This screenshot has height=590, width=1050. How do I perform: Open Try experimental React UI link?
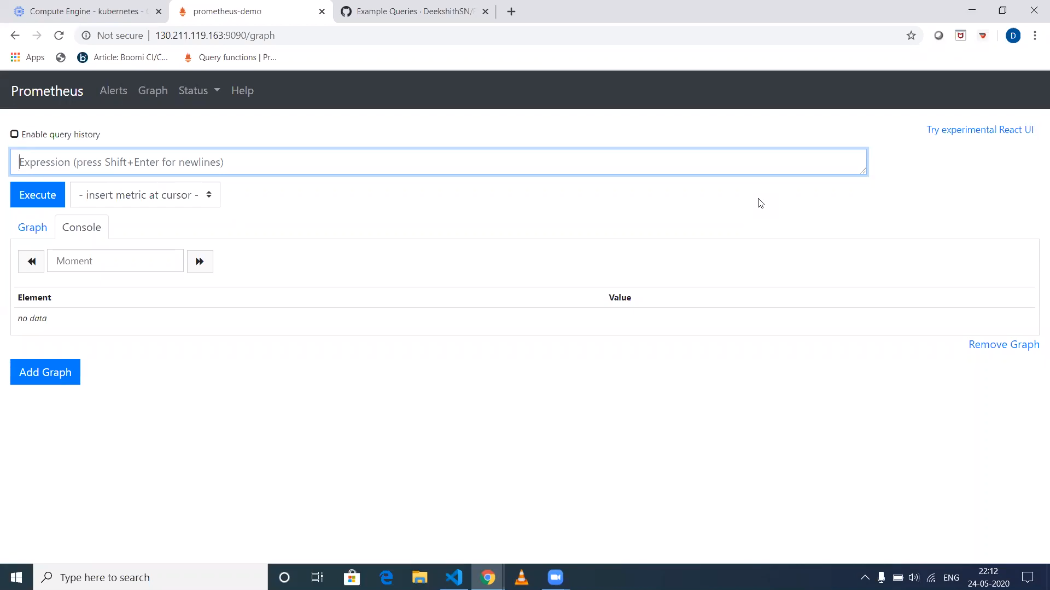[980, 130]
